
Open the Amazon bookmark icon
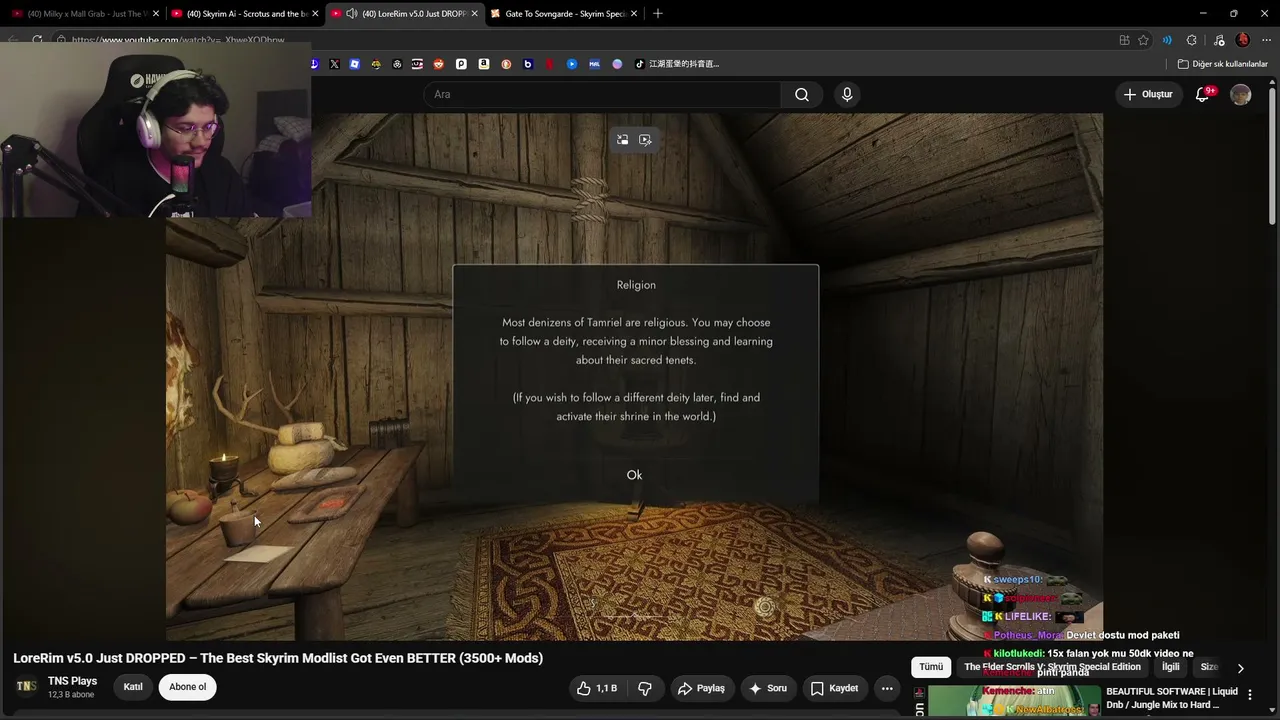tap(484, 64)
